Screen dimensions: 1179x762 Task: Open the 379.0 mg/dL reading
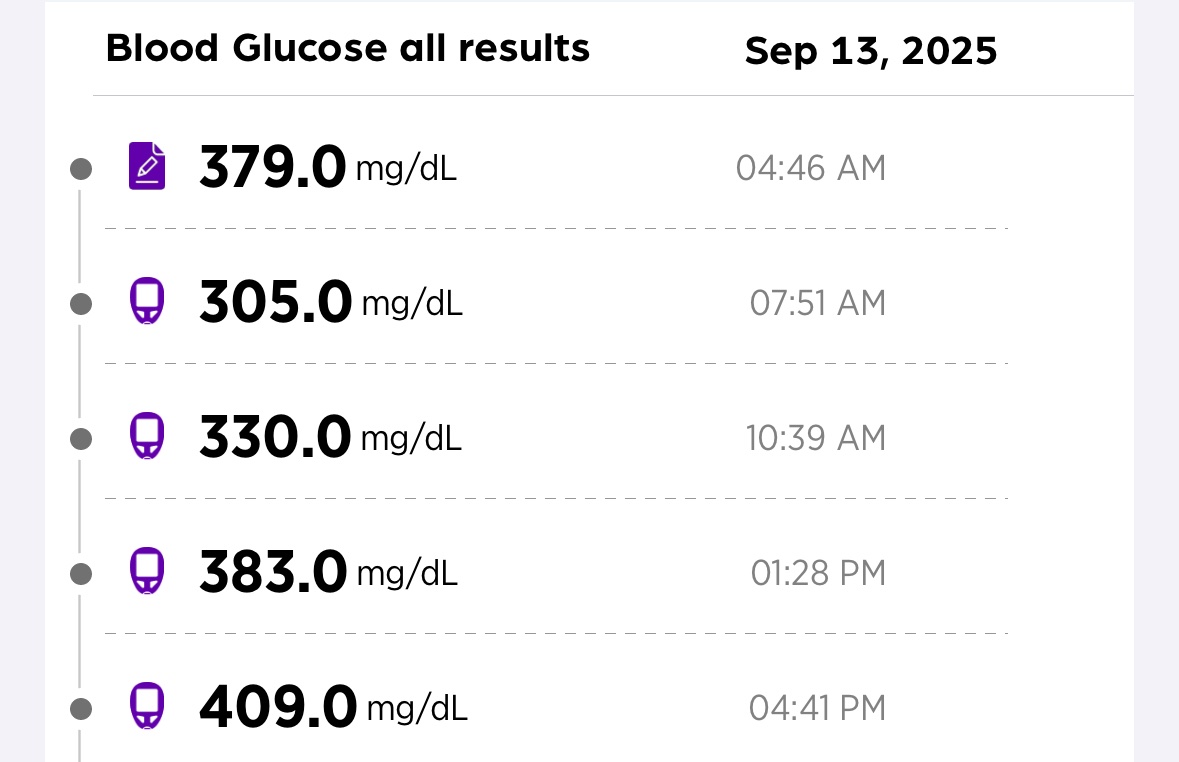point(327,167)
